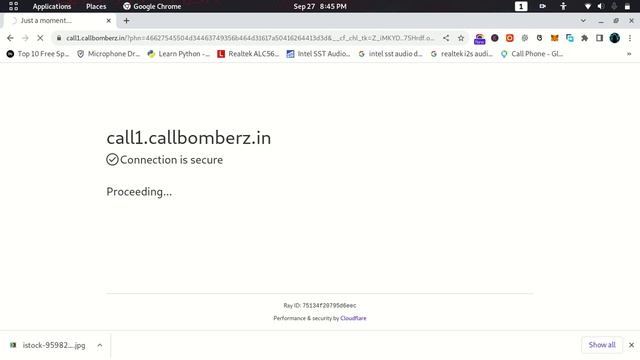This screenshot has width=640, height=360.
Task: Open the volume speaker indicator
Action: click(600, 6)
